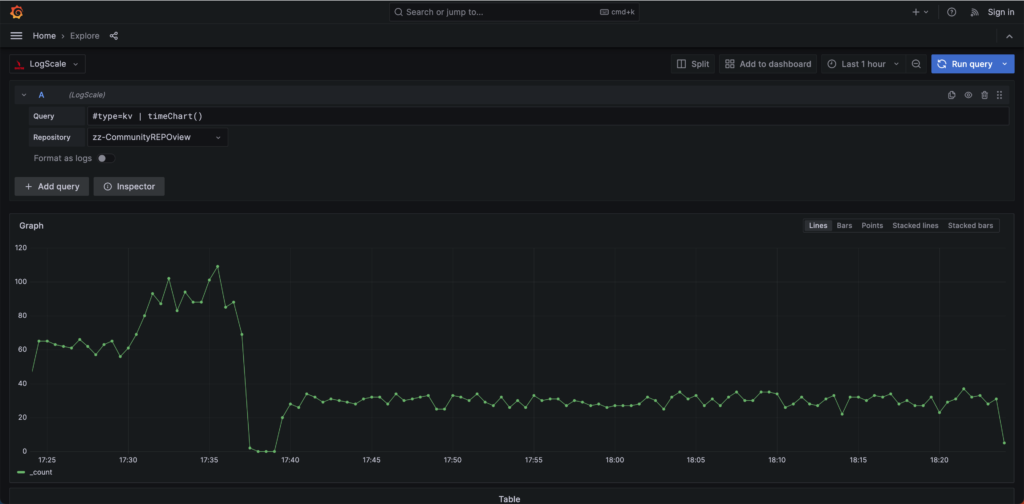Zoom out the time range
This screenshot has width=1024, height=504.
coord(916,64)
